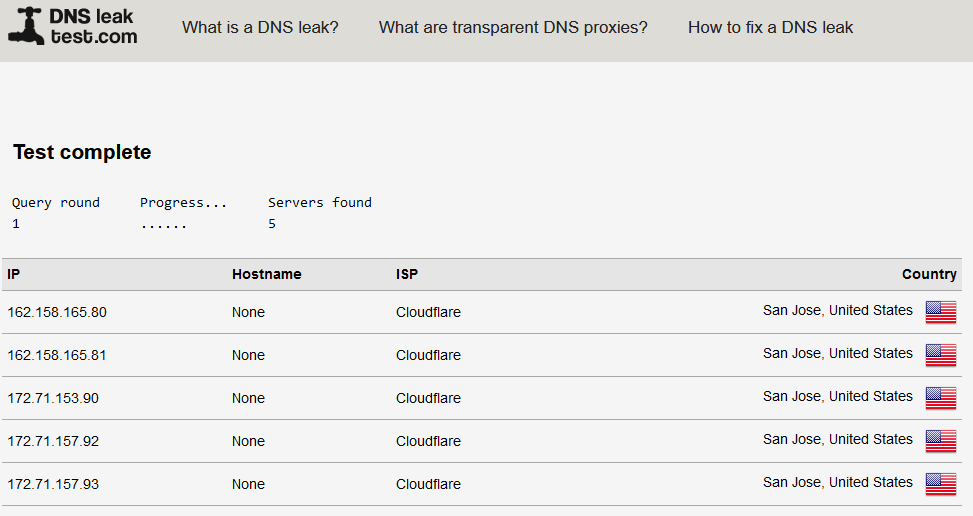973x516 pixels.
Task: Click the US flag for 172.71.153.90
Action: pyautogui.click(x=940, y=398)
